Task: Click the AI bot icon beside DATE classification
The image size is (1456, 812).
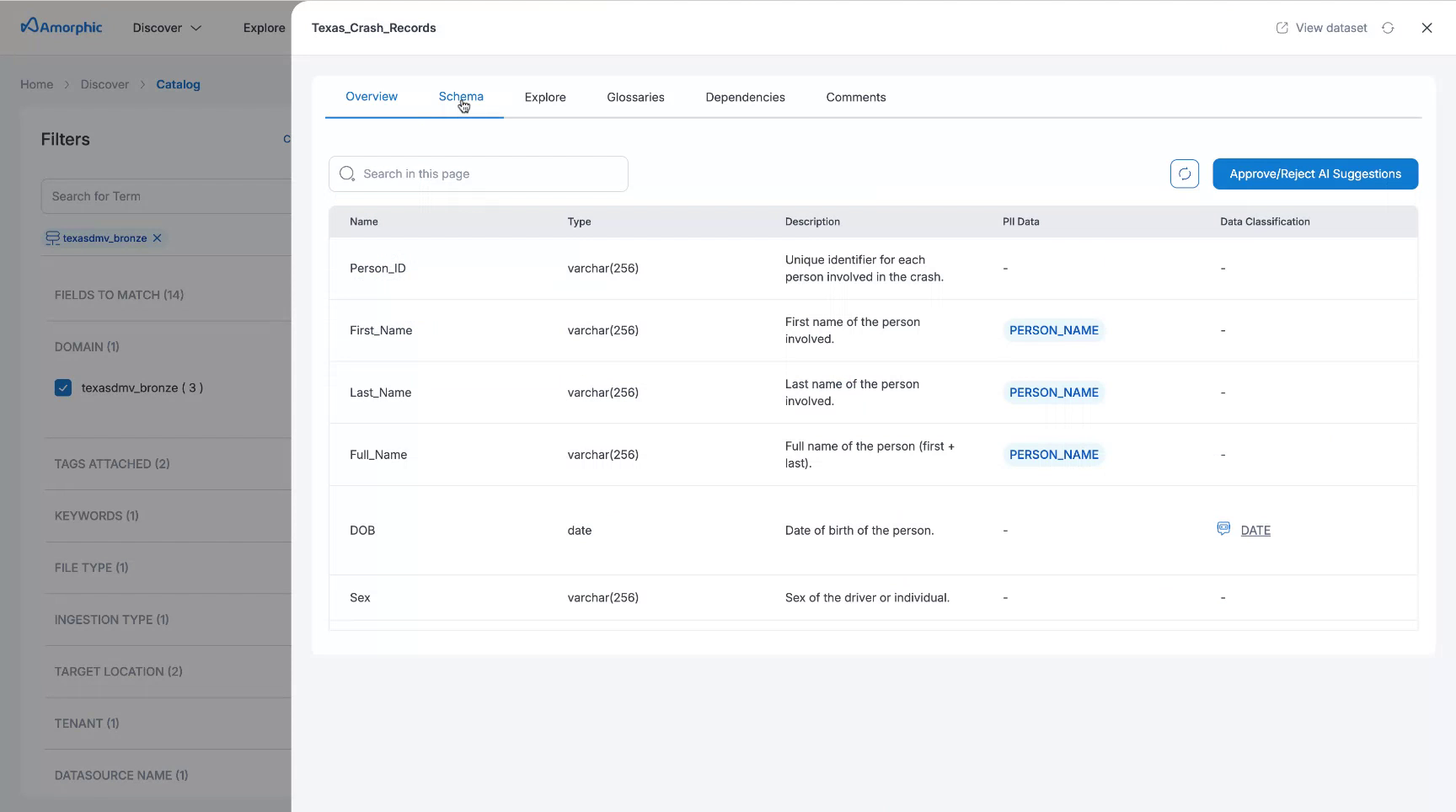Action: (x=1223, y=528)
